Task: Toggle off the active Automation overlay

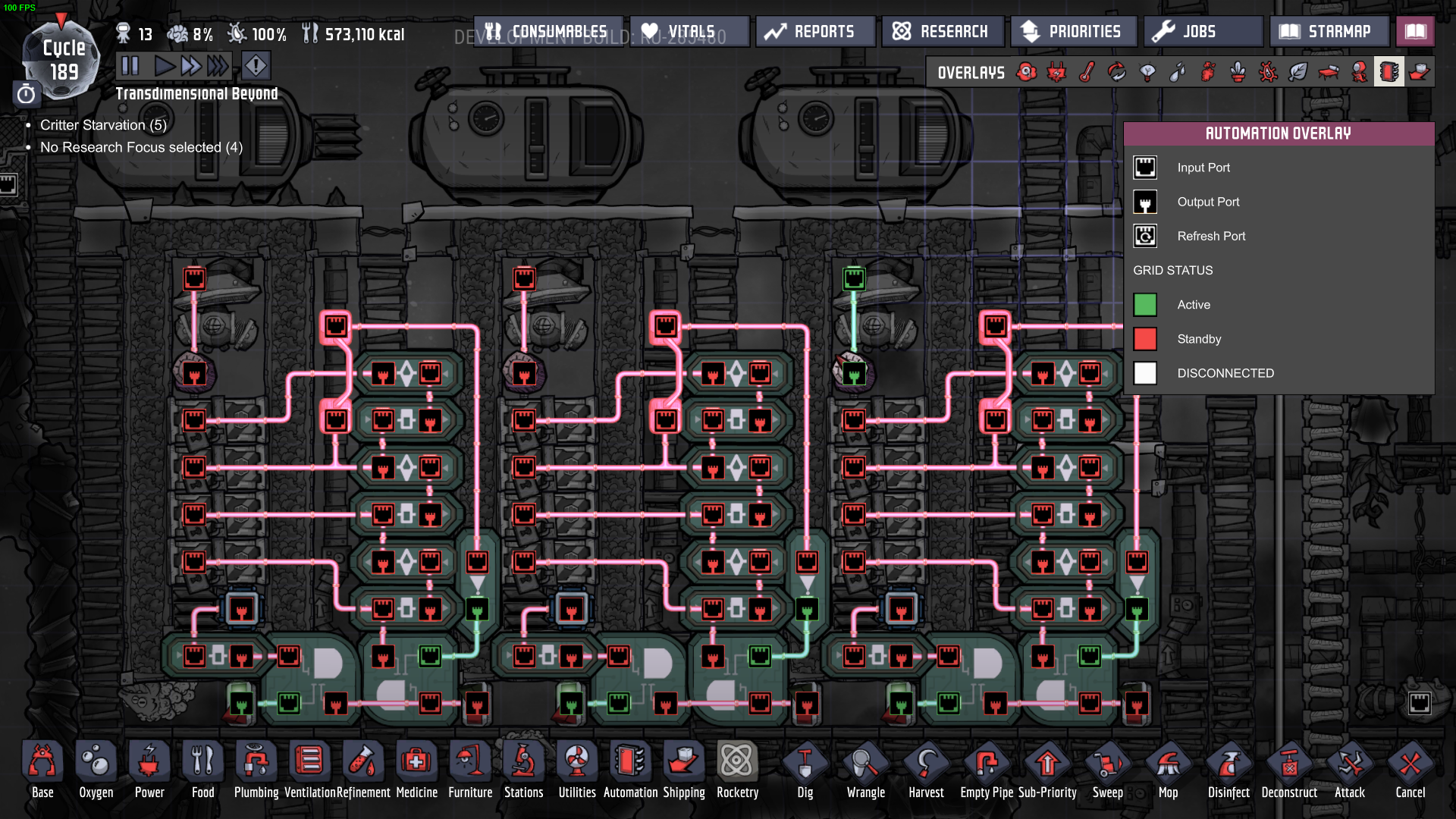Action: [x=1389, y=73]
